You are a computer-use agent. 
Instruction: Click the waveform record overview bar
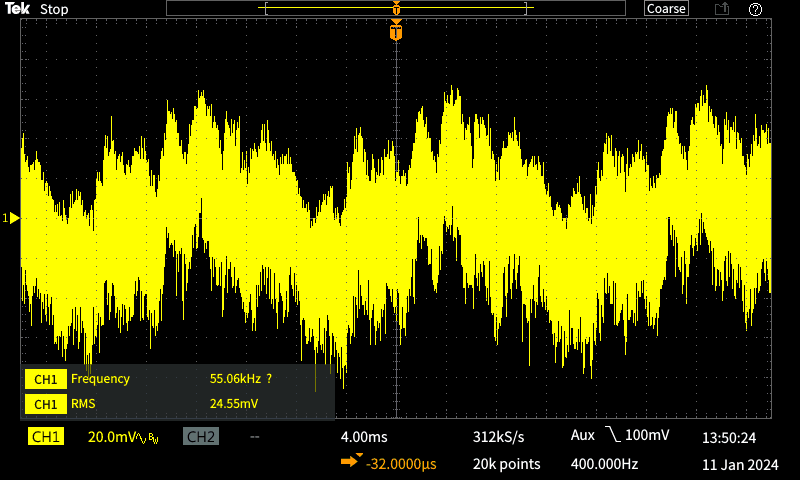click(396, 8)
